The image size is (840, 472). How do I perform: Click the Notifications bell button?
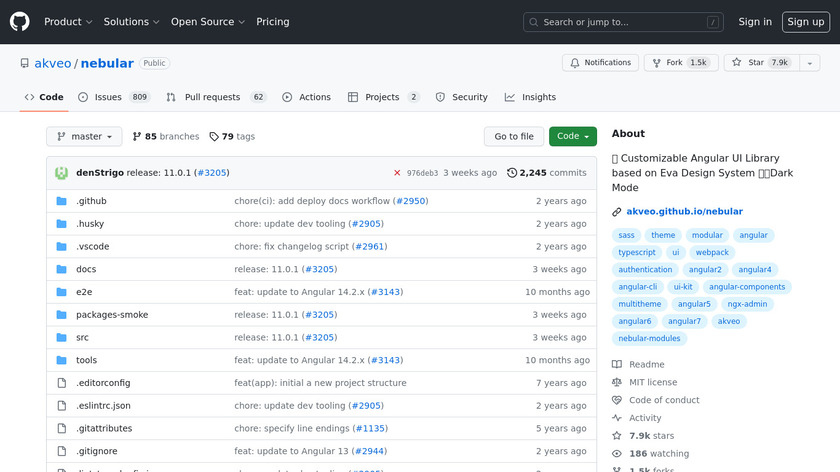tap(599, 63)
